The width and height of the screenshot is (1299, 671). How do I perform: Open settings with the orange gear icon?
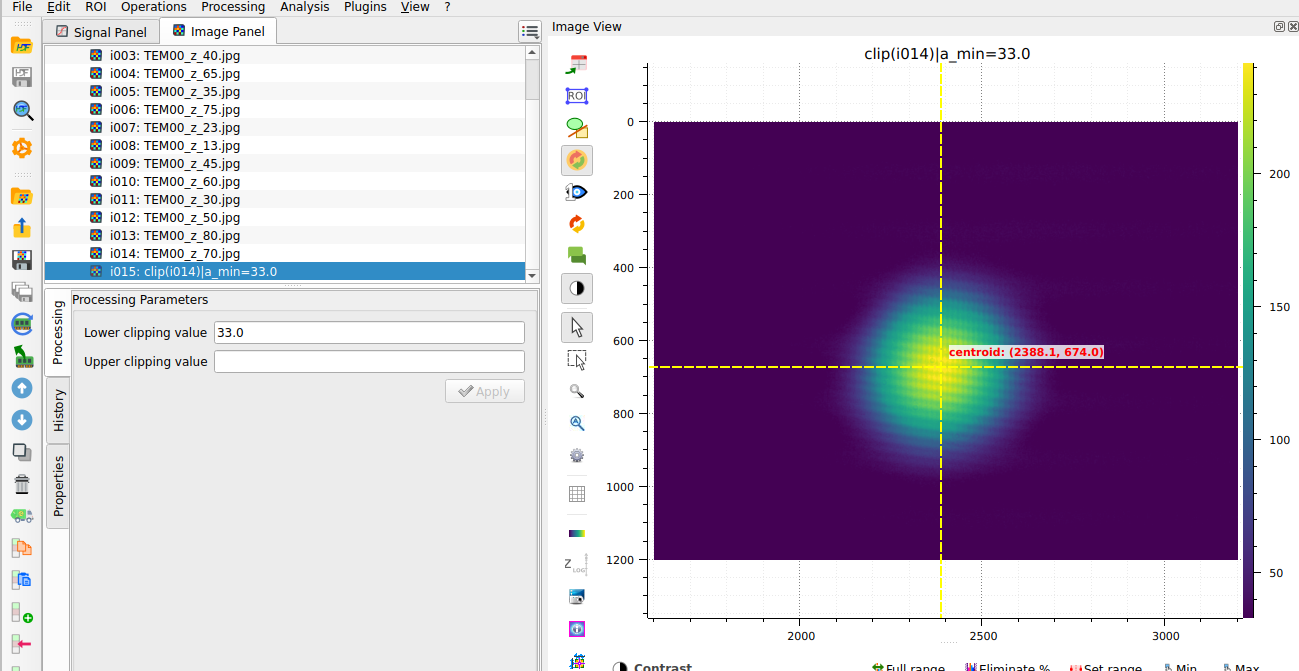click(22, 148)
